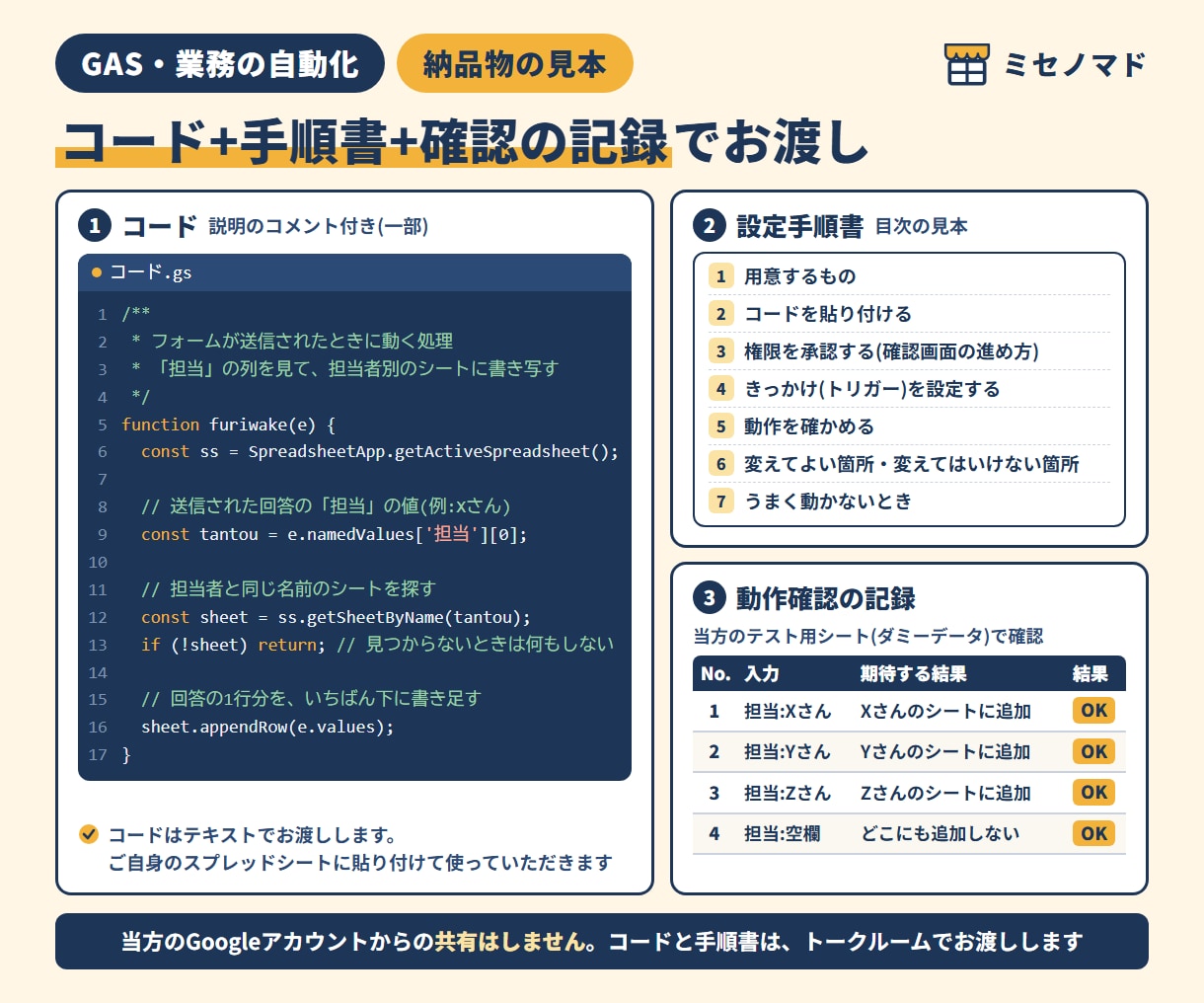Select the 変えてよい箇所・変えてはいけない箇所 entry
This screenshot has width=1204, height=1003.
pyautogui.click(x=912, y=464)
